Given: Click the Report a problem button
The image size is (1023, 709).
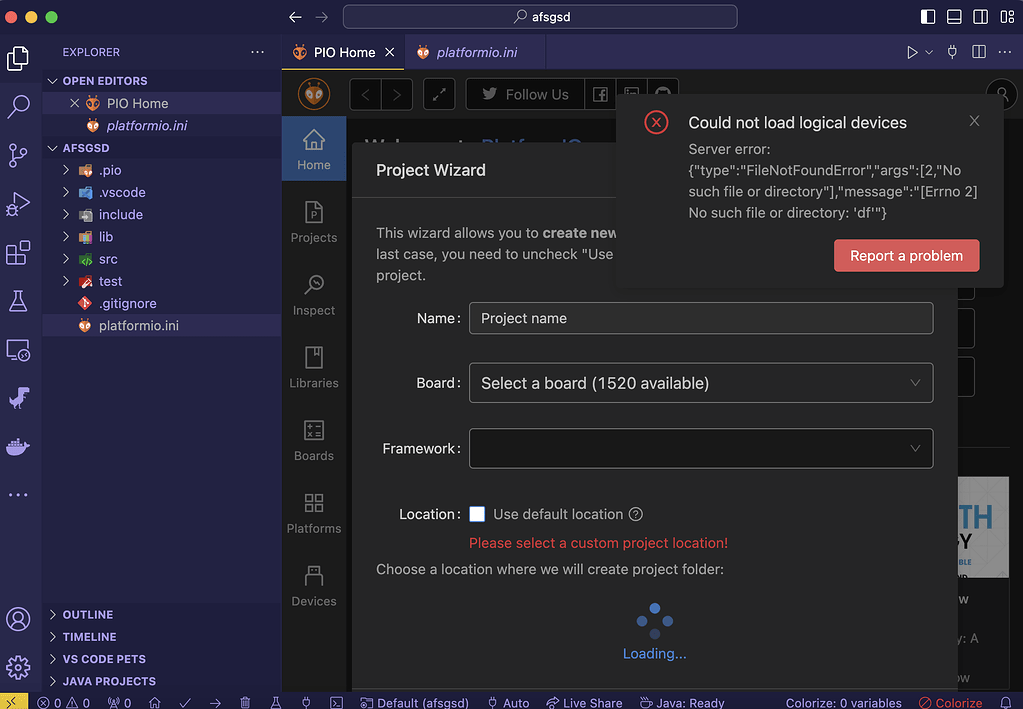Looking at the screenshot, I should pos(906,256).
